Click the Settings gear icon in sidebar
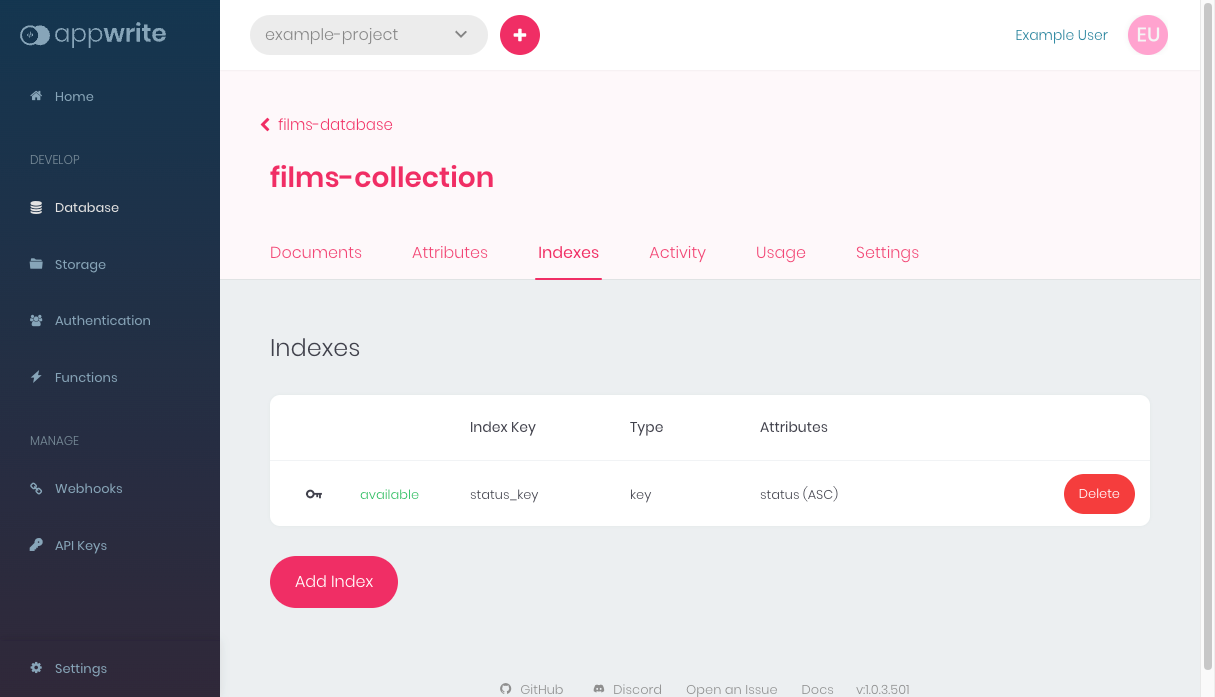Viewport: 1215px width, 697px height. coord(36,668)
